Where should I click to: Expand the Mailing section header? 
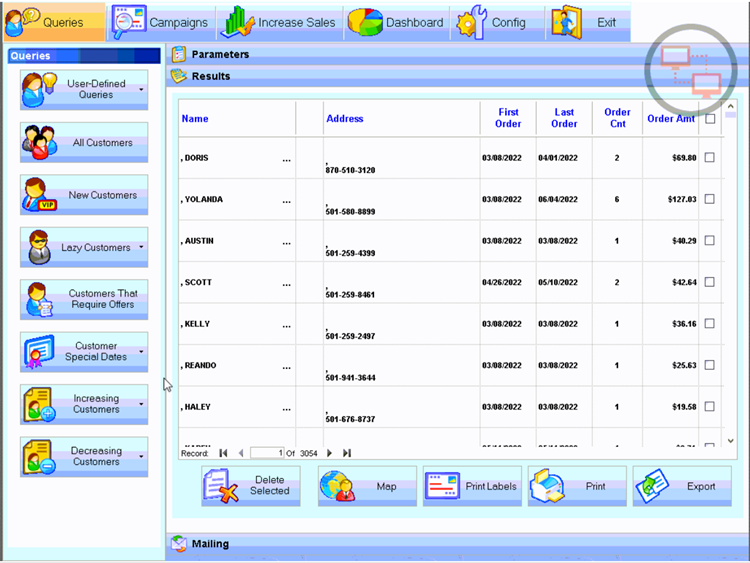[457, 543]
